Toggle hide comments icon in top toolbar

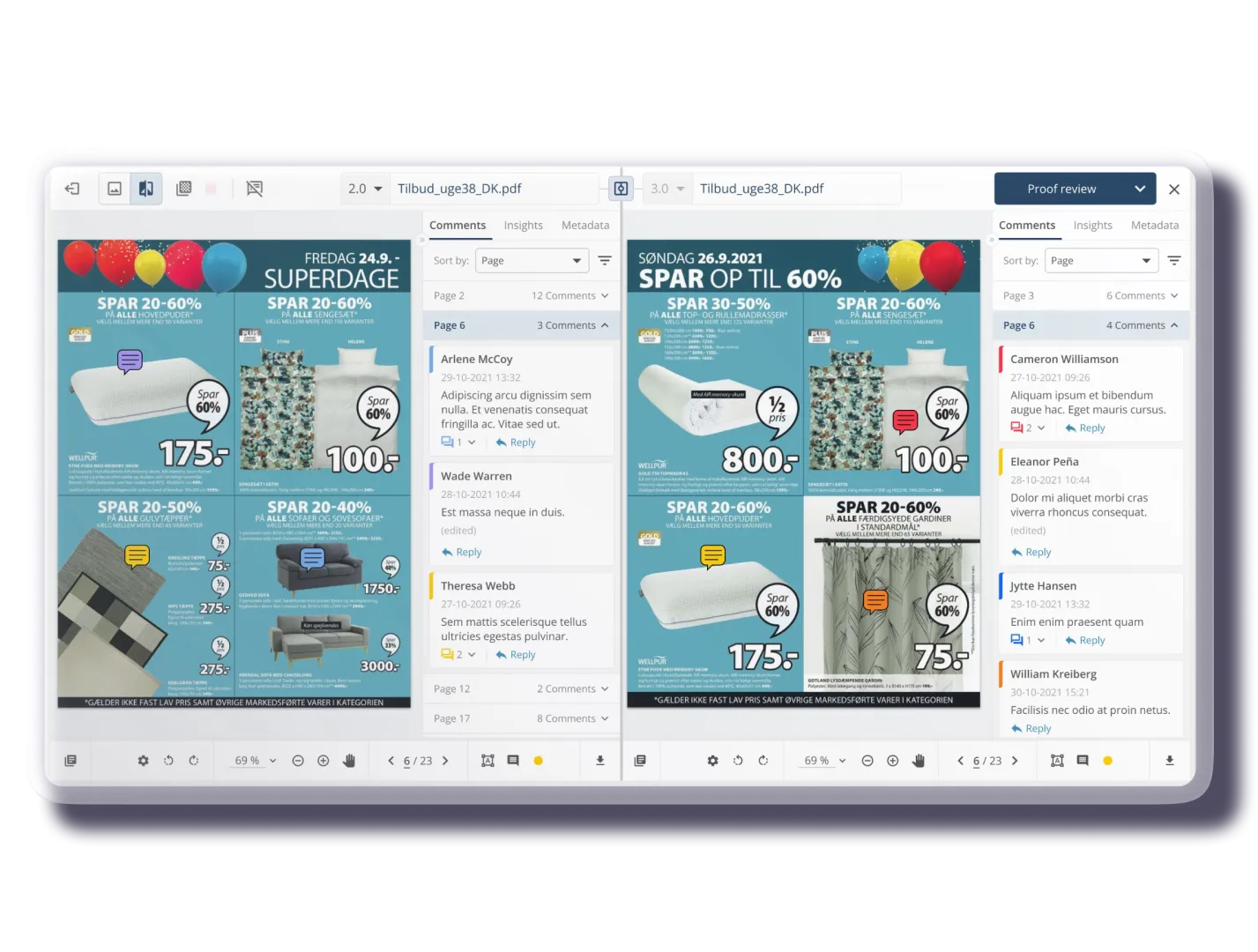point(255,189)
